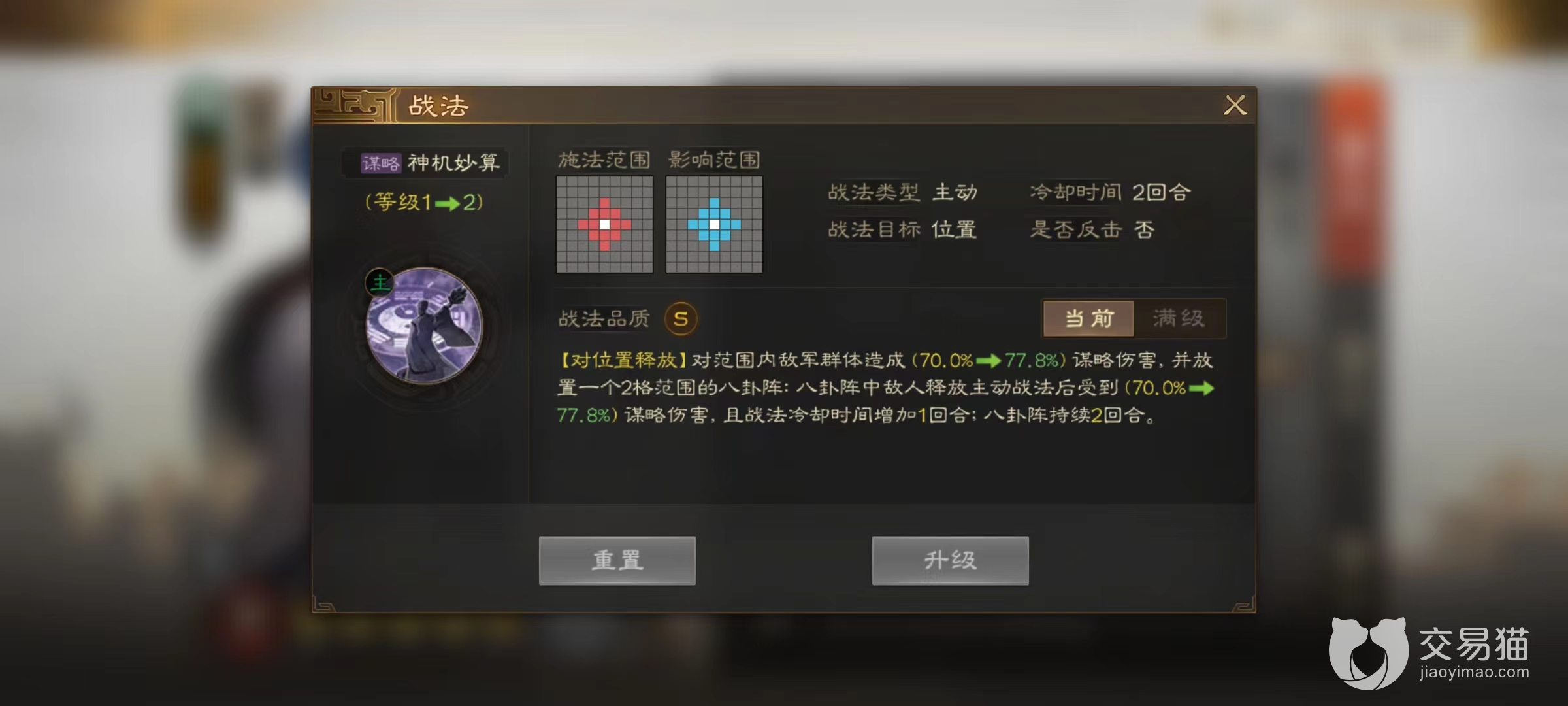1568x706 pixels.
Task: Click the green level arrow in 等级1→2
Action: pos(448,204)
